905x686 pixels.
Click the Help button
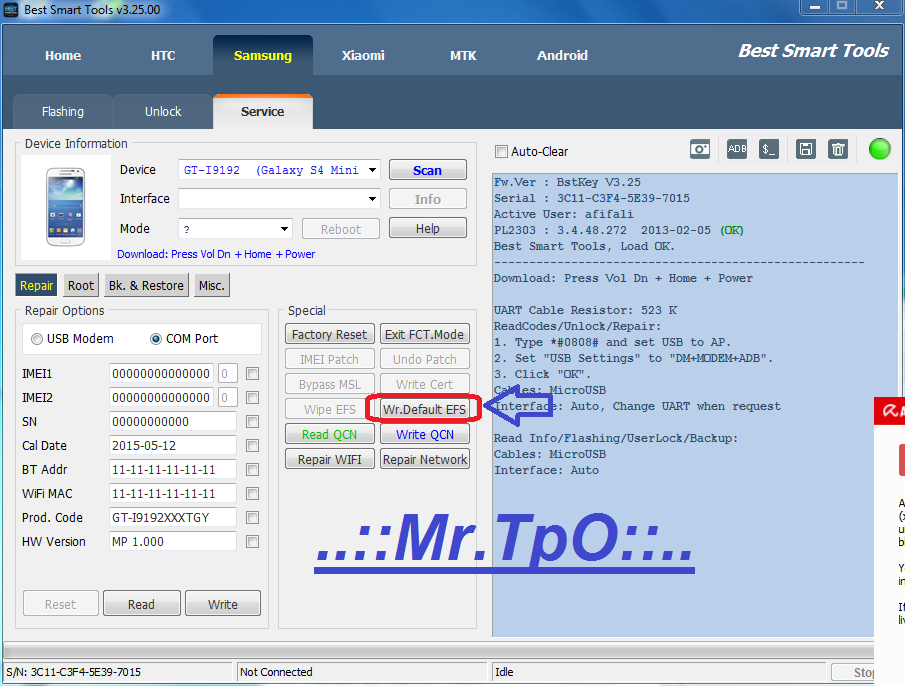coord(428,228)
